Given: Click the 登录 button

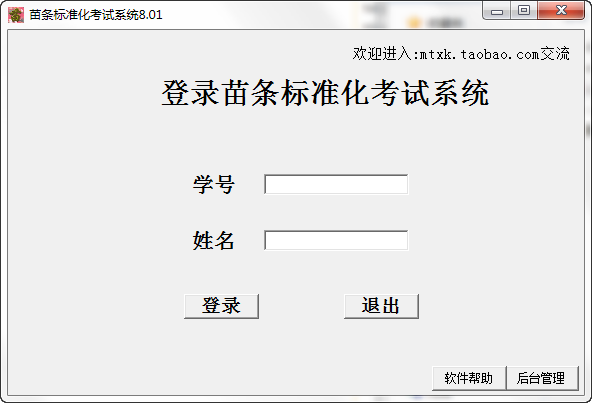Looking at the screenshot, I should point(221,306).
